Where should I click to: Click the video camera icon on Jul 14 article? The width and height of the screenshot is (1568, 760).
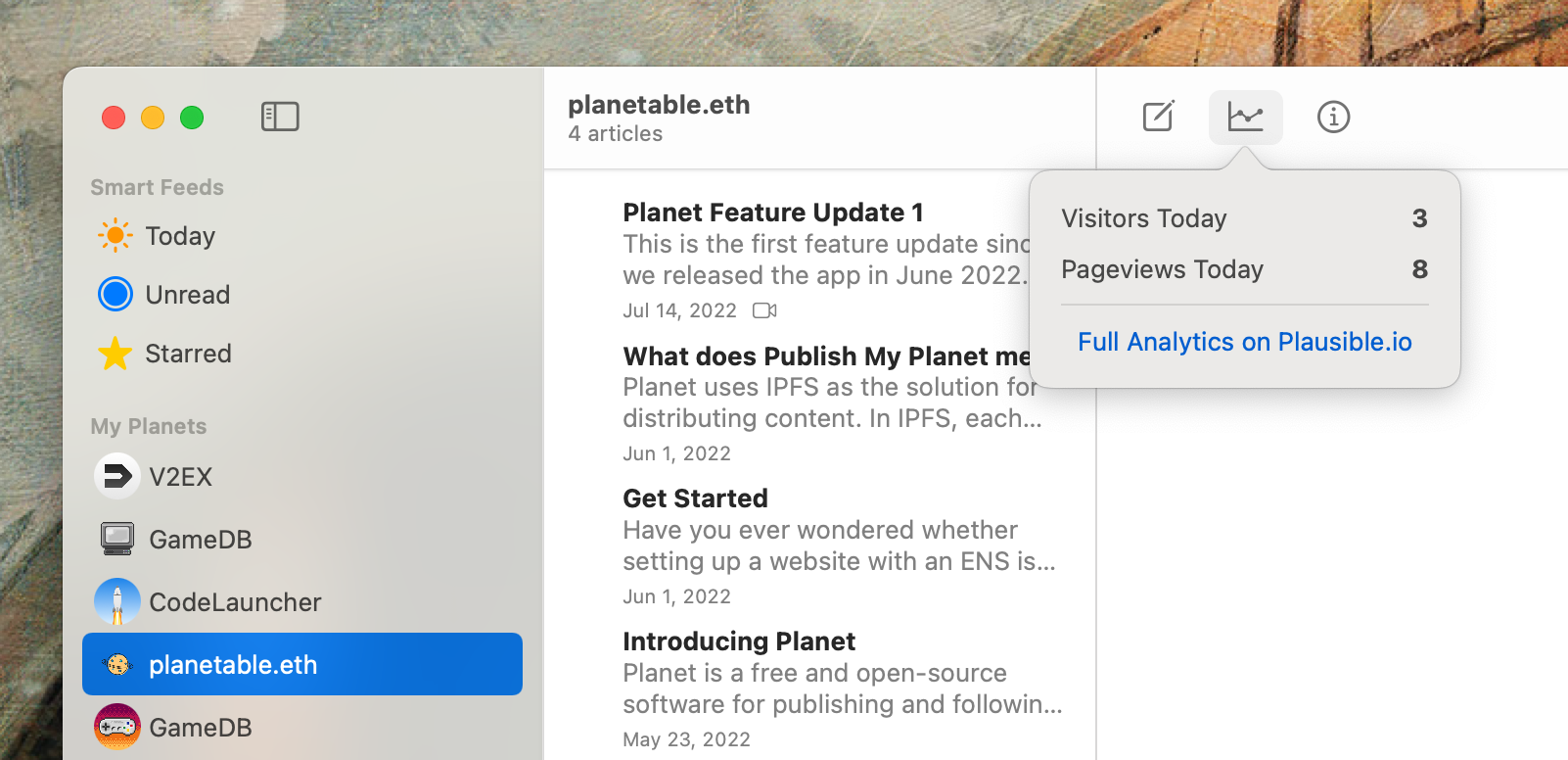764,310
